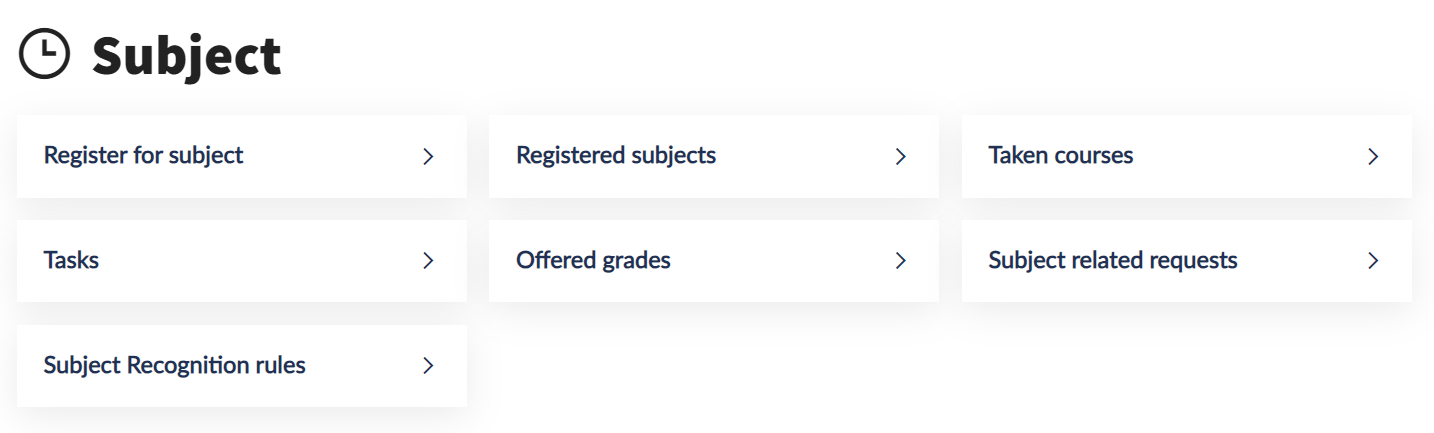This screenshot has height=433, width=1434.
Task: View the Offered grades text label
Action: (x=593, y=261)
